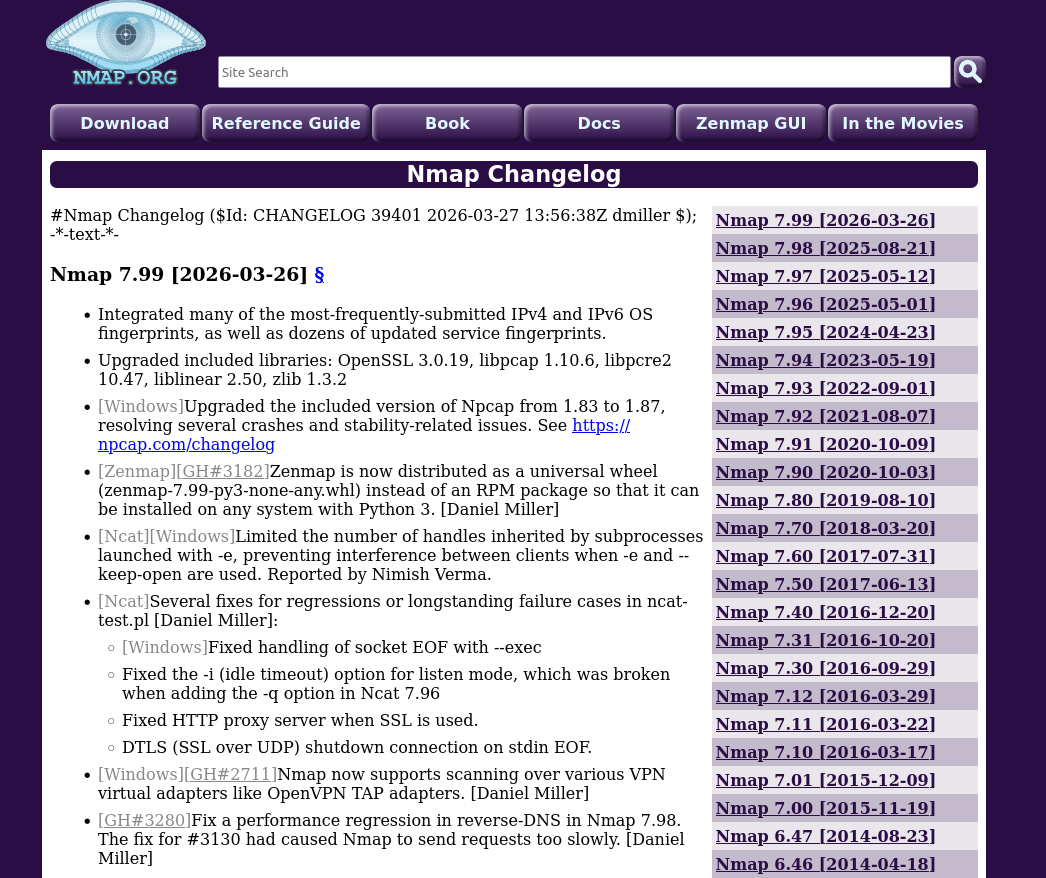Open the Zenmap GUI page

coord(750,123)
